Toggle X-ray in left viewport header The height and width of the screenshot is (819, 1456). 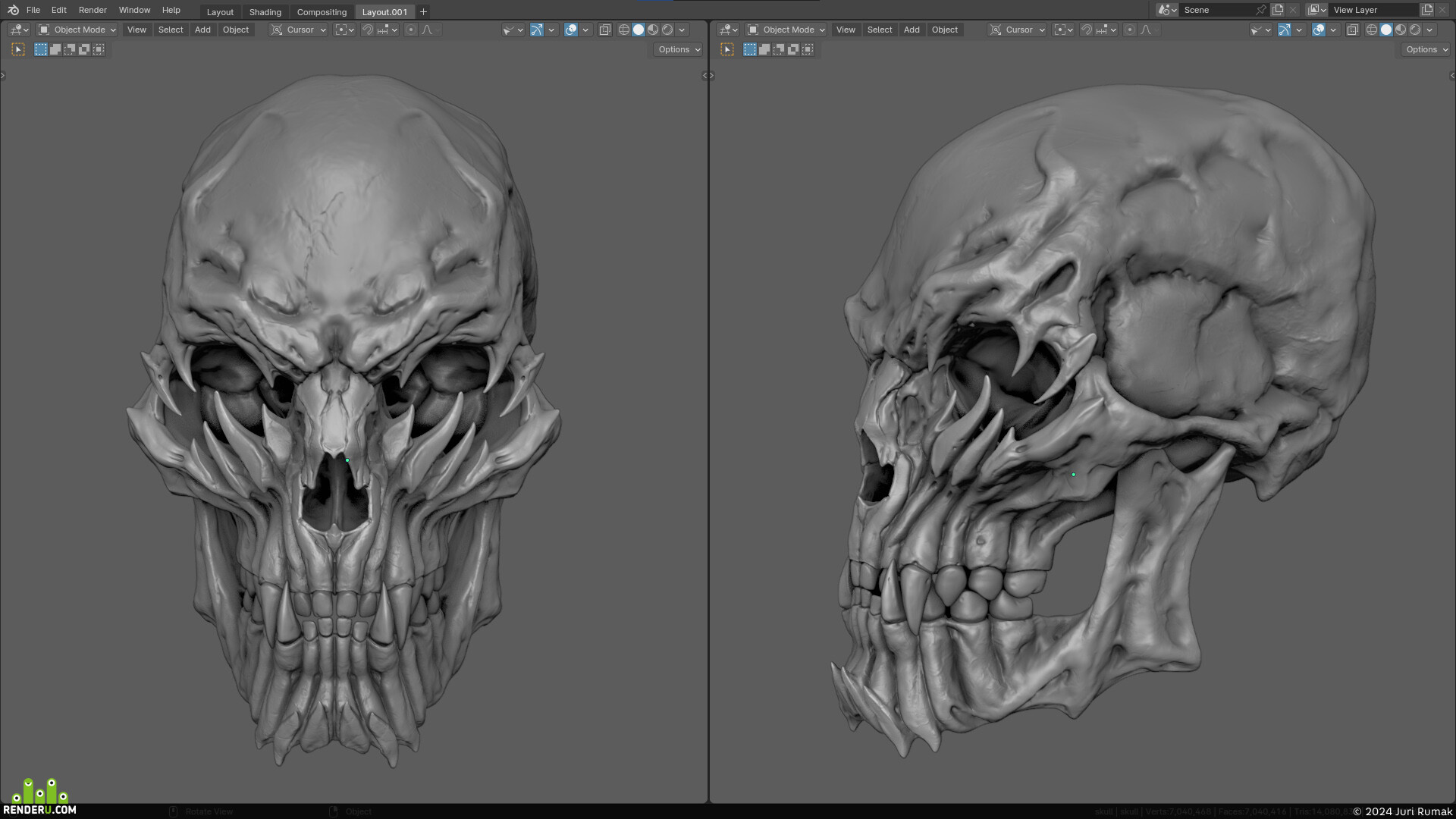(x=604, y=30)
